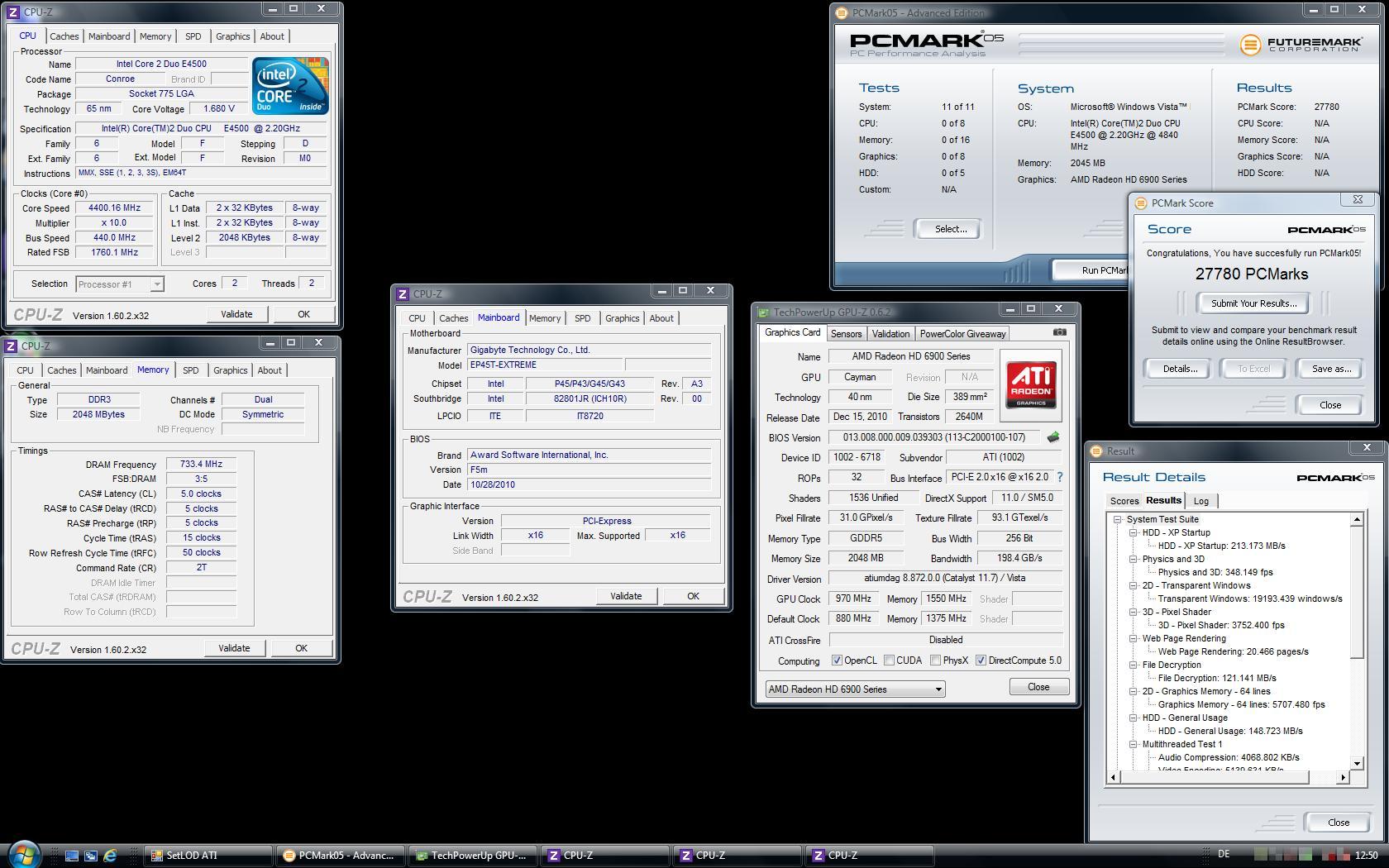This screenshot has height=868, width=1389.
Task: Toggle the CUDA checkbox
Action: [x=889, y=661]
